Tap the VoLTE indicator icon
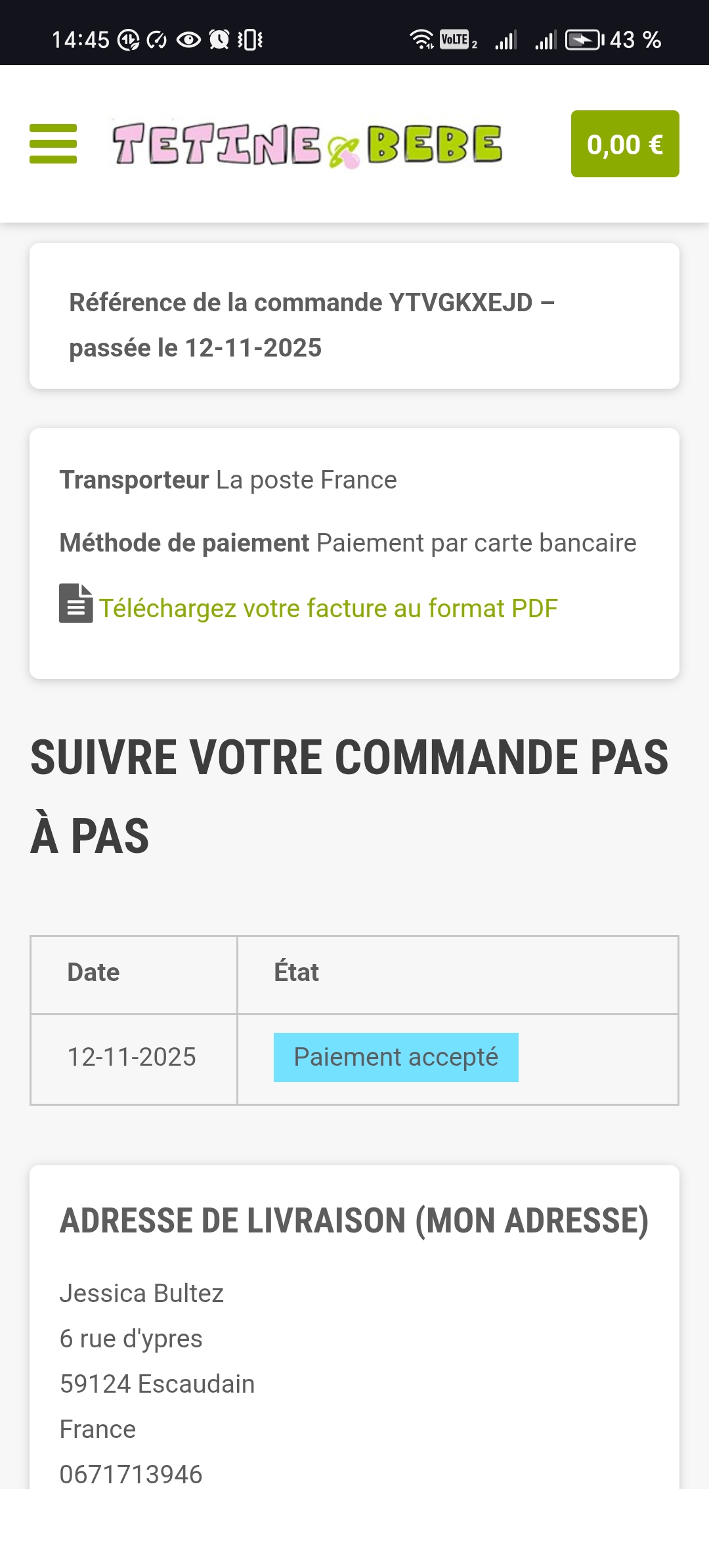Viewport: 709px width, 1568px height. (x=456, y=40)
